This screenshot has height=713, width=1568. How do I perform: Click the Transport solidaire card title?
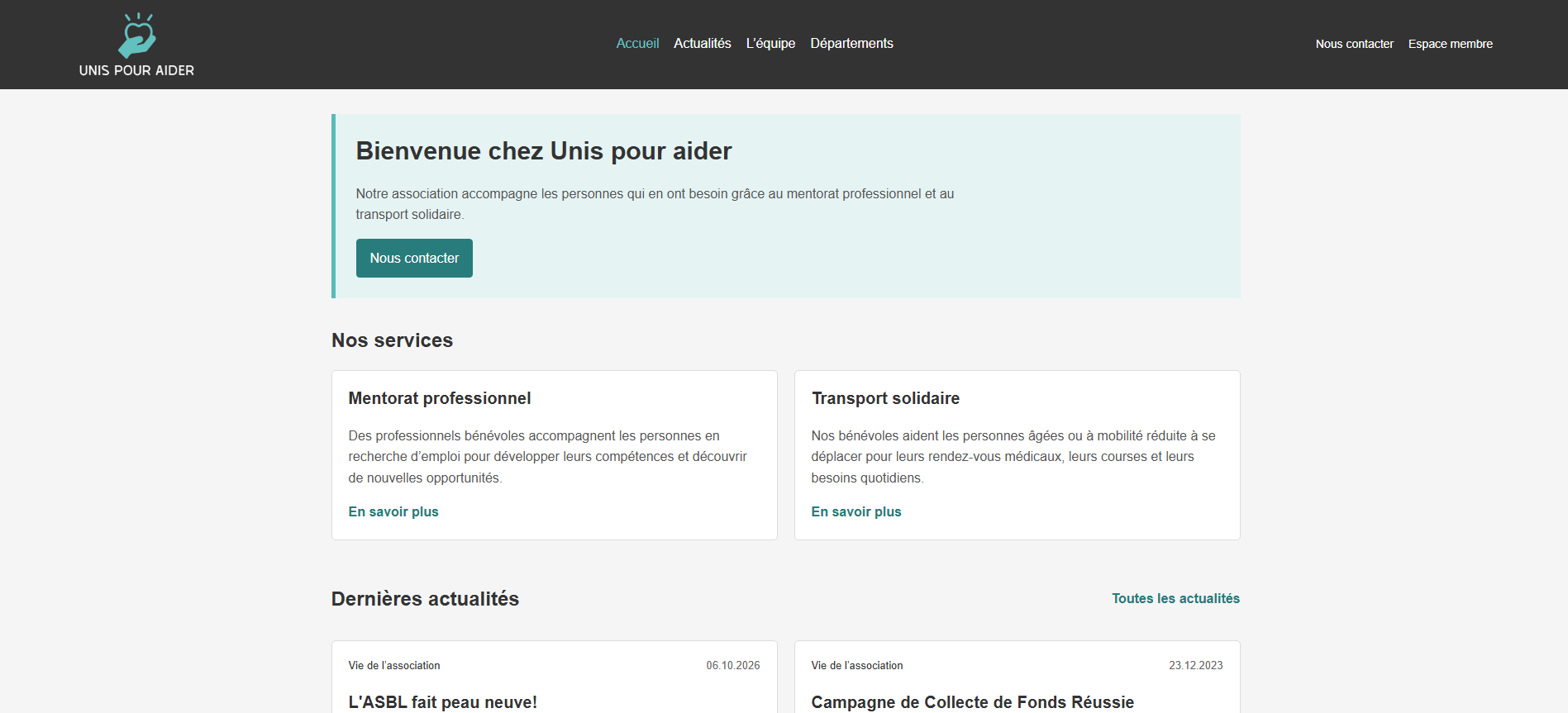885,398
